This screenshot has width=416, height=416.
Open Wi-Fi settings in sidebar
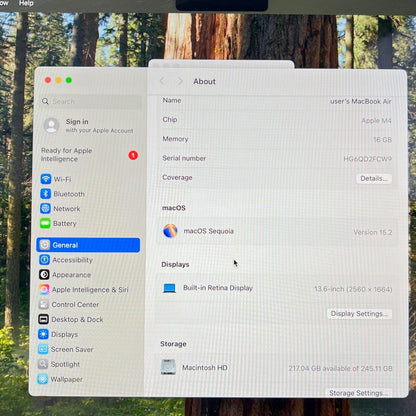click(x=88, y=179)
